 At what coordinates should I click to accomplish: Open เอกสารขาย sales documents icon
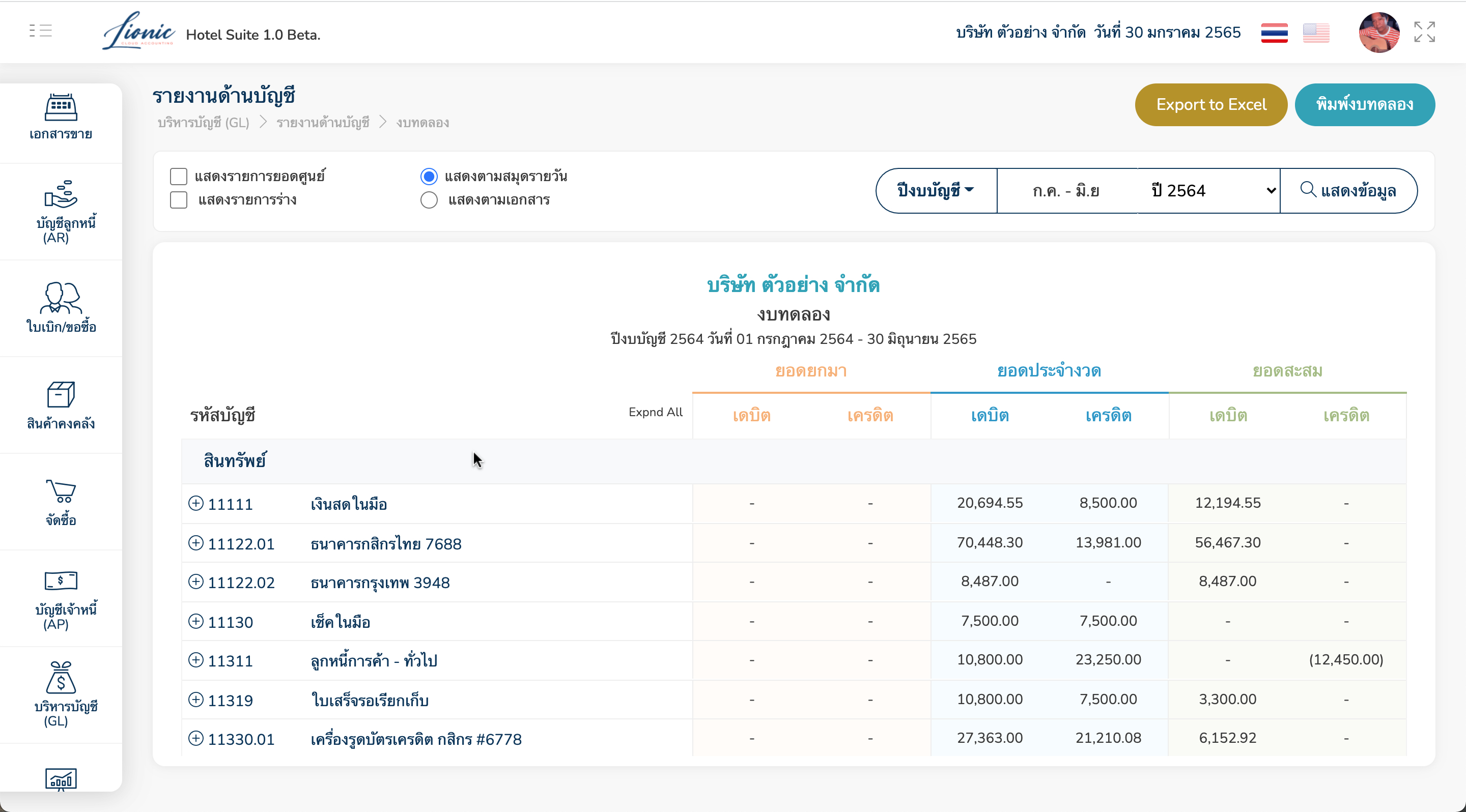pos(61,107)
